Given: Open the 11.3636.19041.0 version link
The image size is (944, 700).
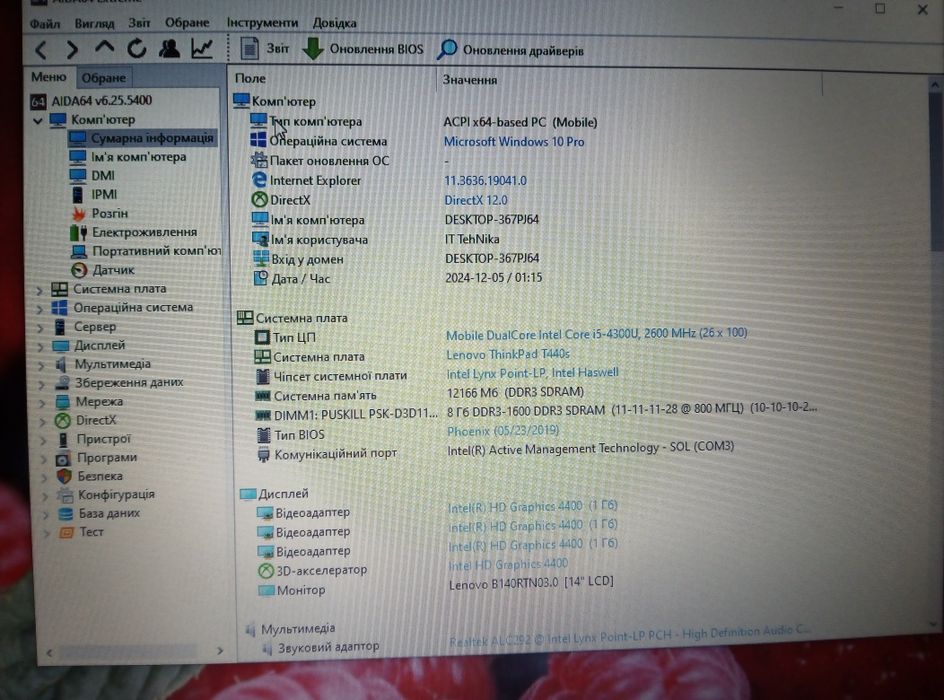Looking at the screenshot, I should click(x=485, y=181).
